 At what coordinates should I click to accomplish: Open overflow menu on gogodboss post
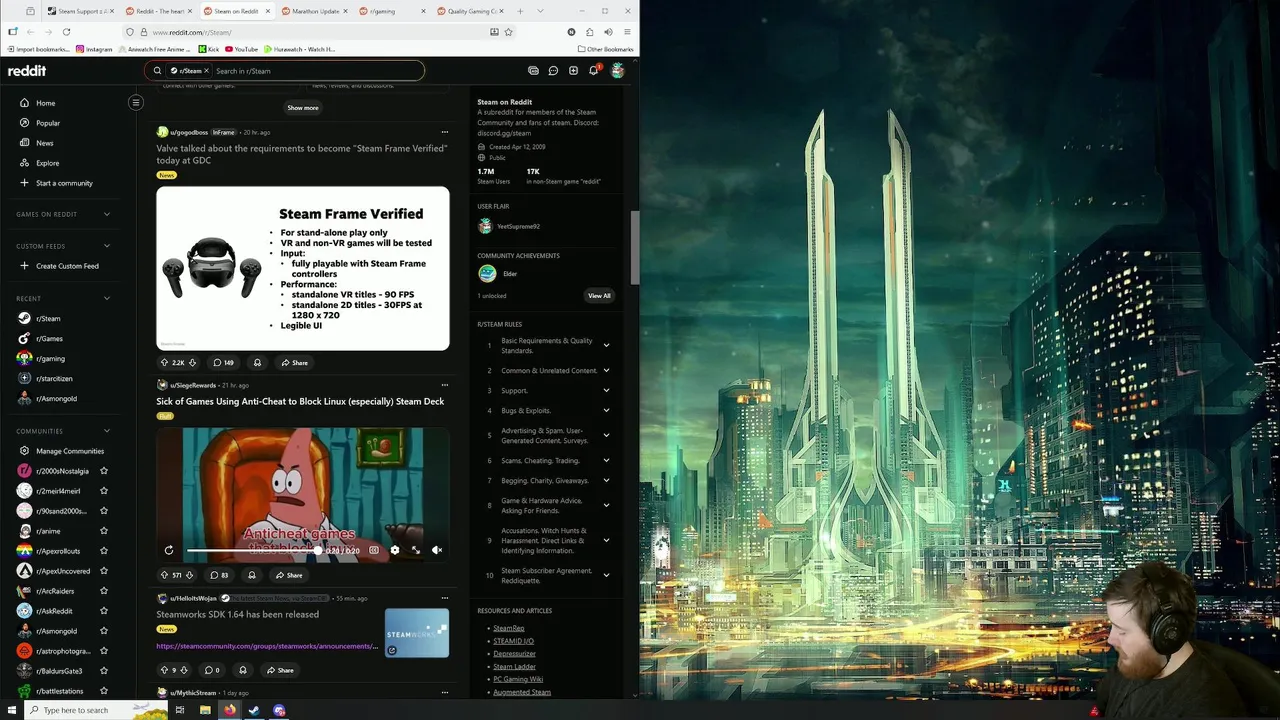445,132
